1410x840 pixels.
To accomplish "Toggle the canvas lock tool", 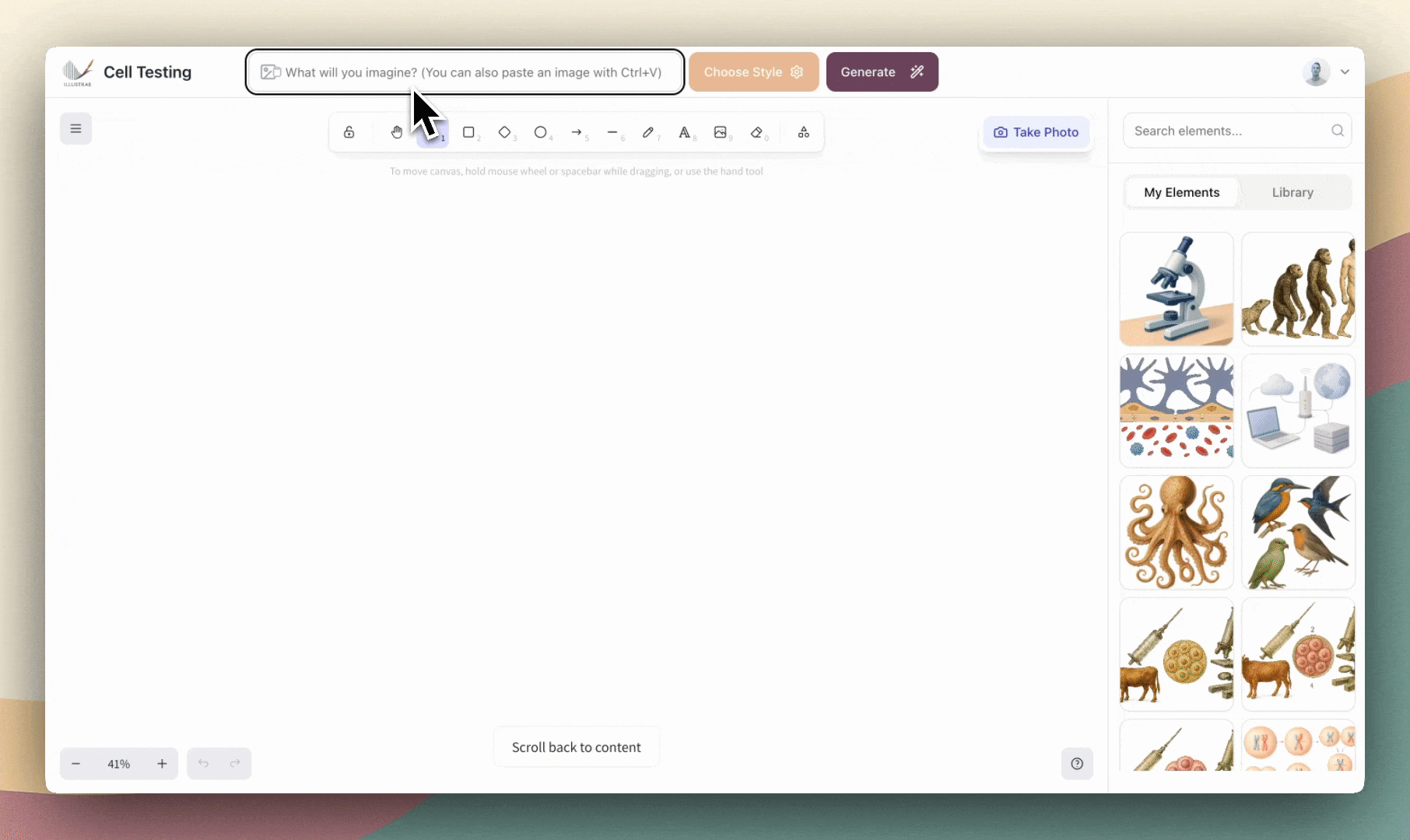I will pos(349,132).
